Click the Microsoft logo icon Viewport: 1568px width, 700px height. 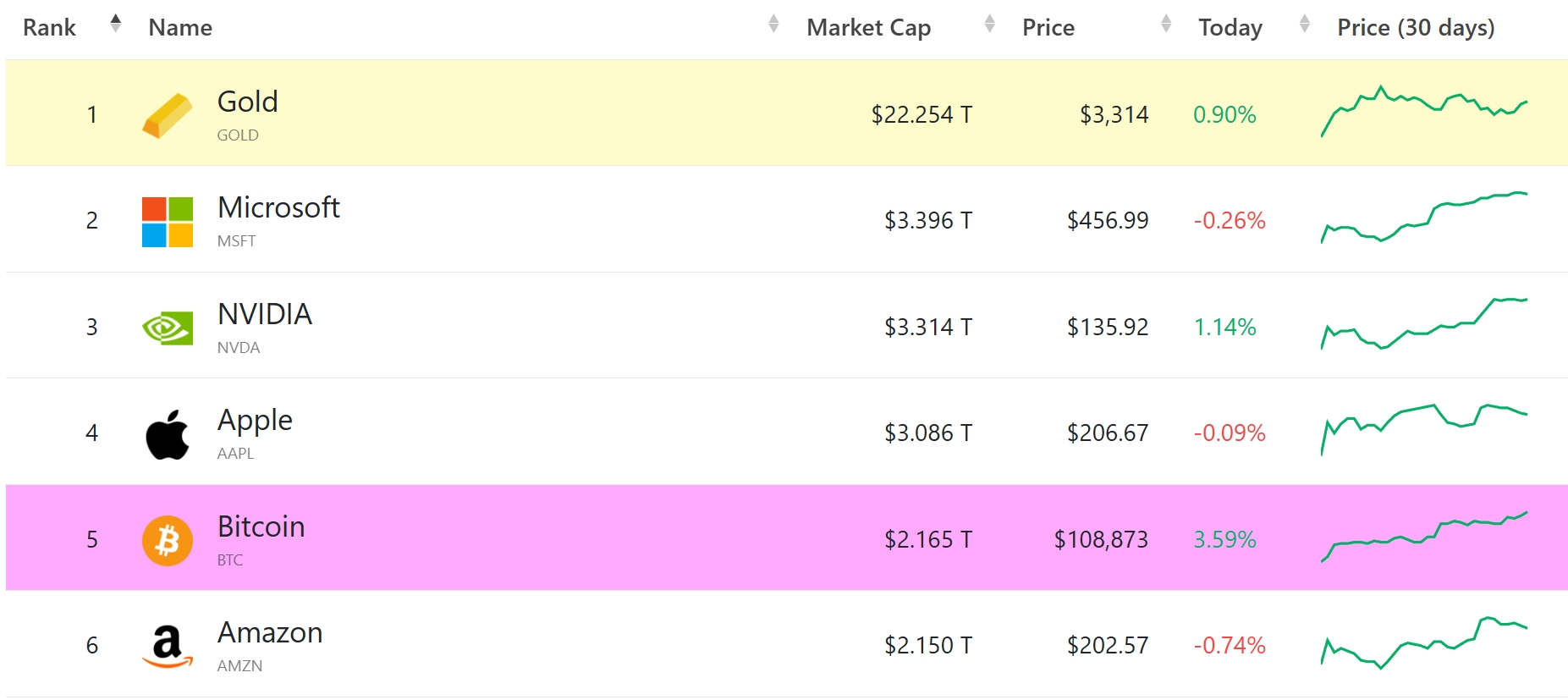point(167,222)
